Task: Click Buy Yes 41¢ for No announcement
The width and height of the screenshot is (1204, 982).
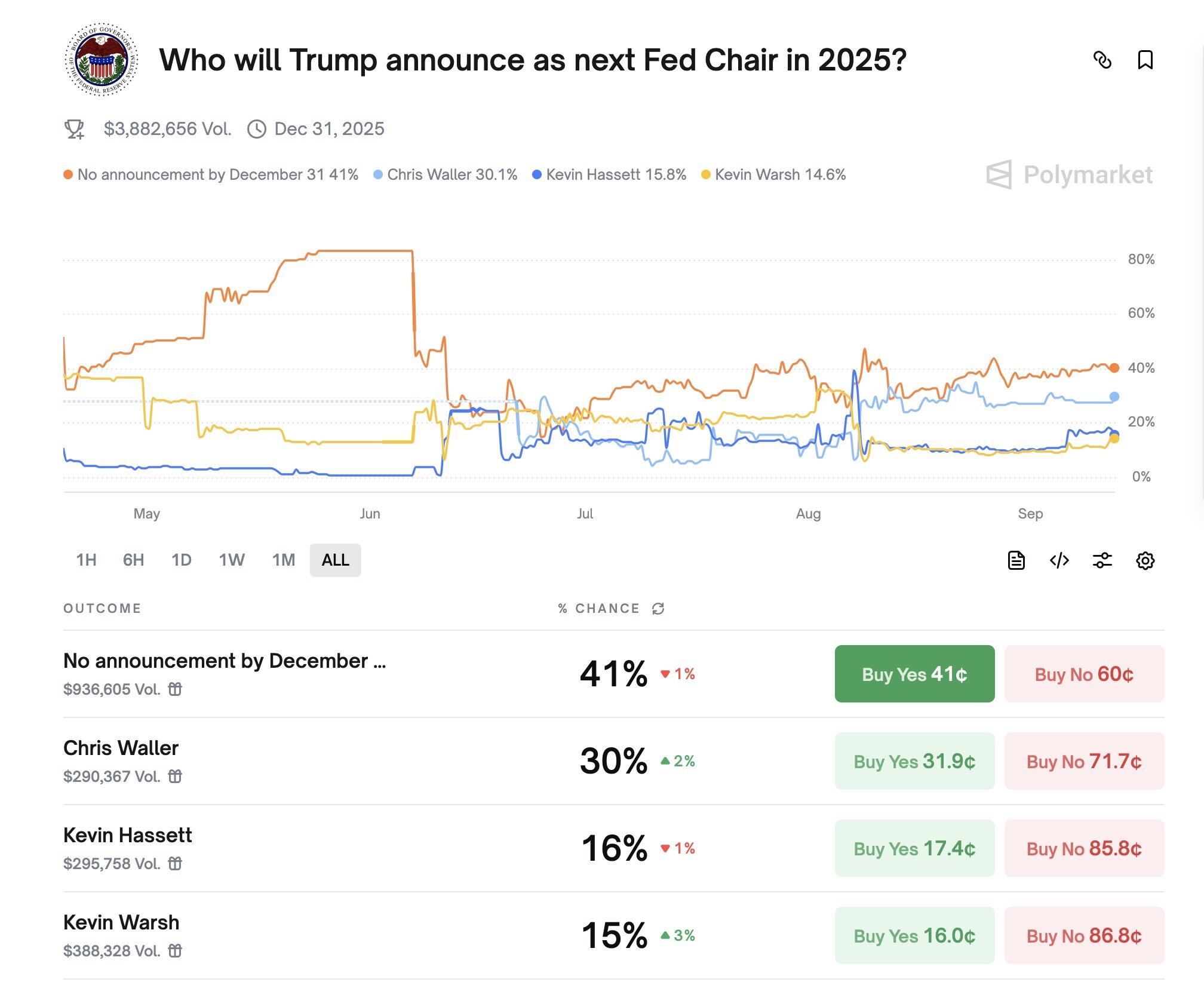Action: [x=914, y=674]
